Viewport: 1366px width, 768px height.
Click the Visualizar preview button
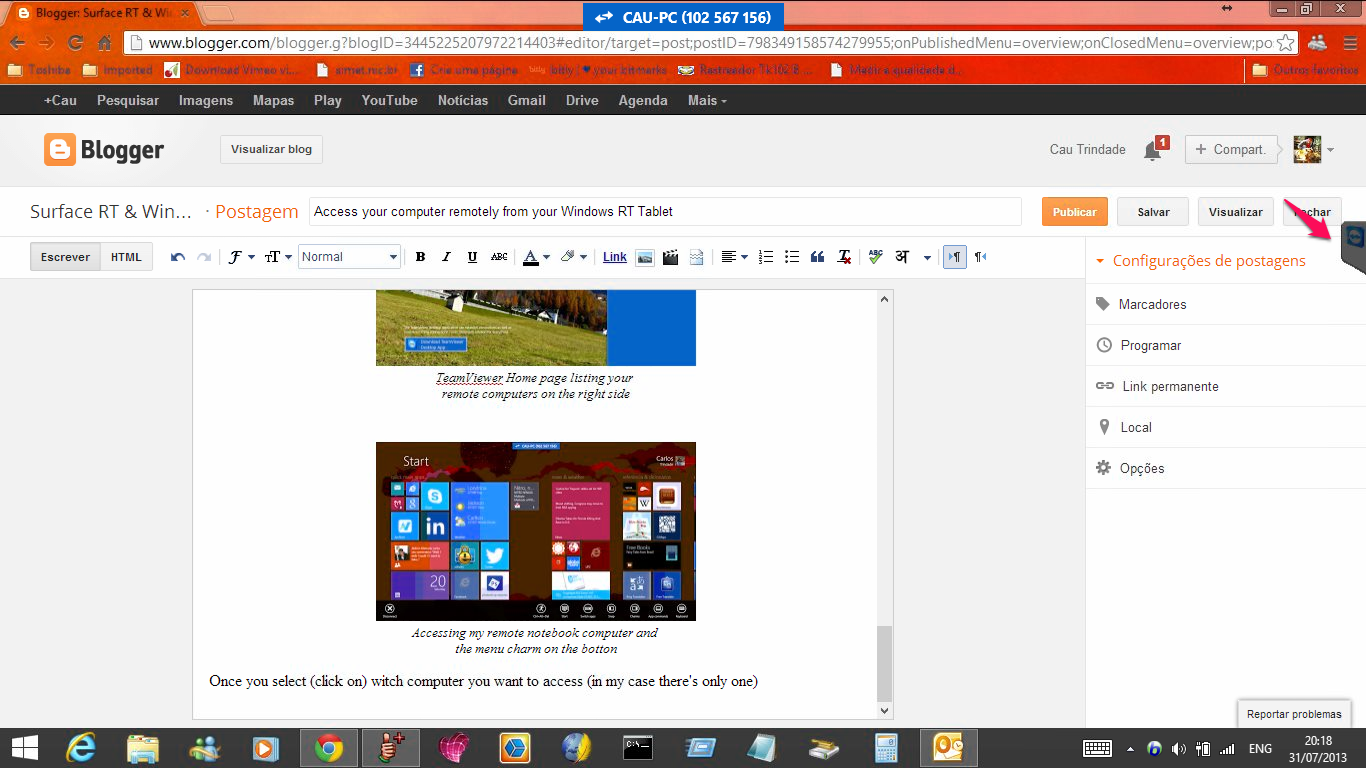pyautogui.click(x=1236, y=212)
